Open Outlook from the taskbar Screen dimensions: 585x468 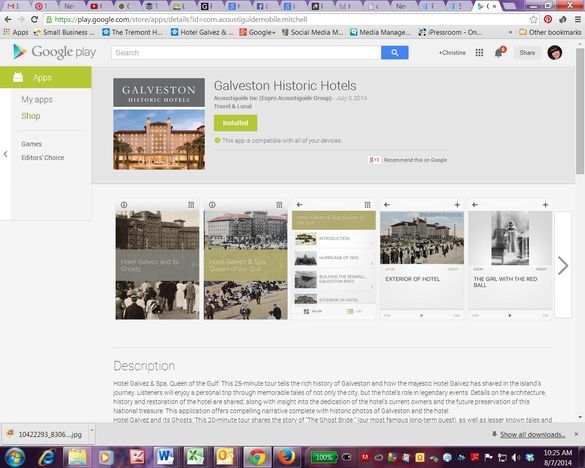pyautogui.click(x=225, y=457)
